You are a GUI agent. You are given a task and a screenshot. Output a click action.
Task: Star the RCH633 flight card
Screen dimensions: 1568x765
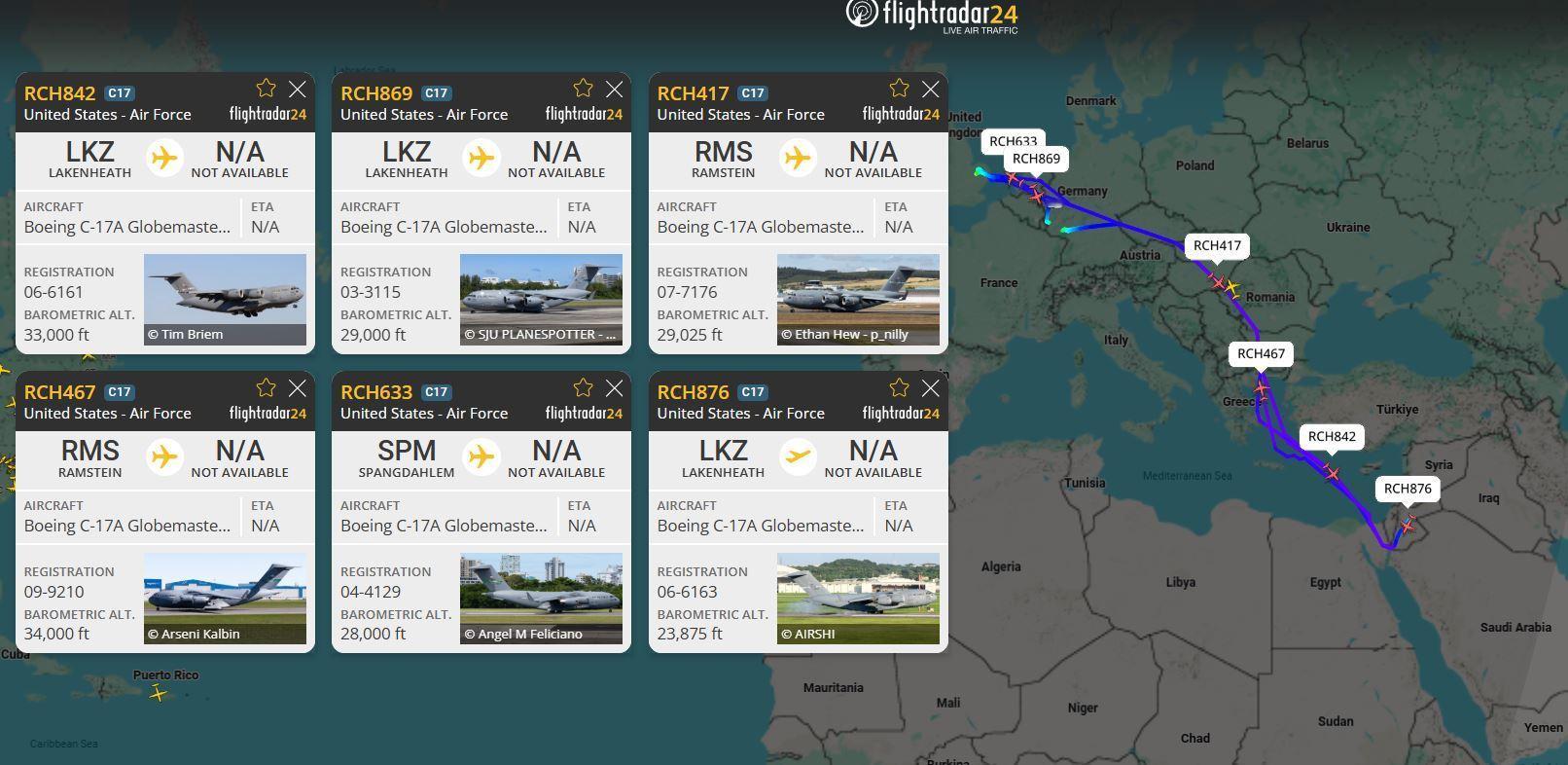[x=583, y=387]
